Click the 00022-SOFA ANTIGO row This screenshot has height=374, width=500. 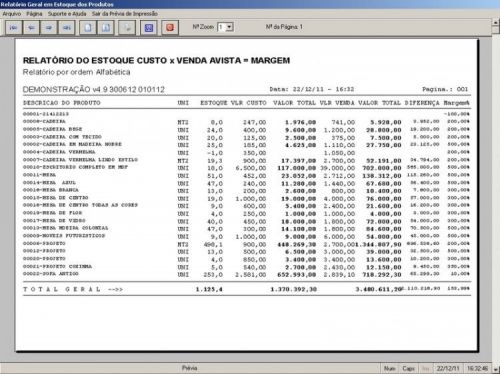pos(246,274)
